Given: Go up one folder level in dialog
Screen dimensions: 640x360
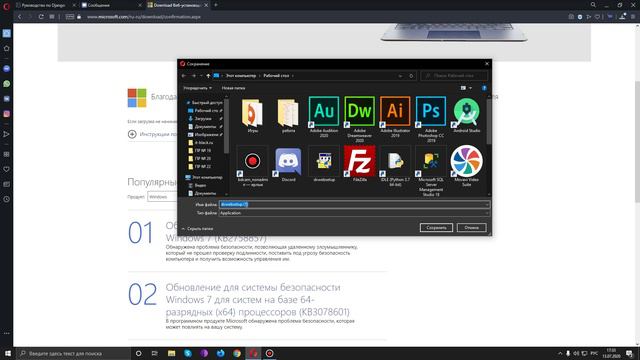Looking at the screenshot, I should point(208,76).
